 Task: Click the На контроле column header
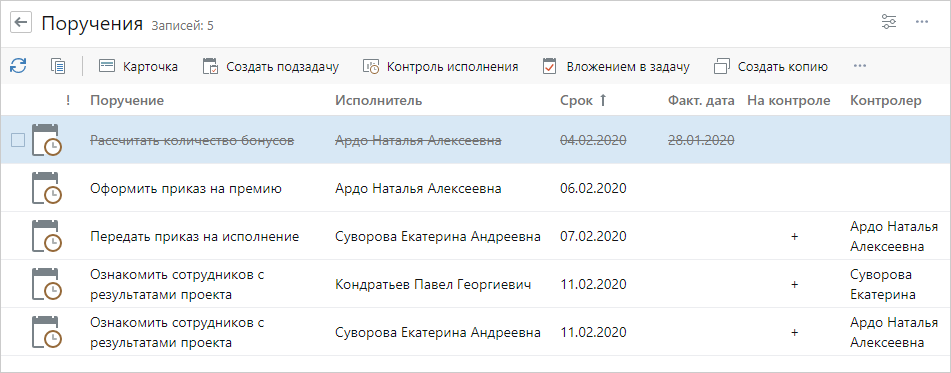point(788,101)
